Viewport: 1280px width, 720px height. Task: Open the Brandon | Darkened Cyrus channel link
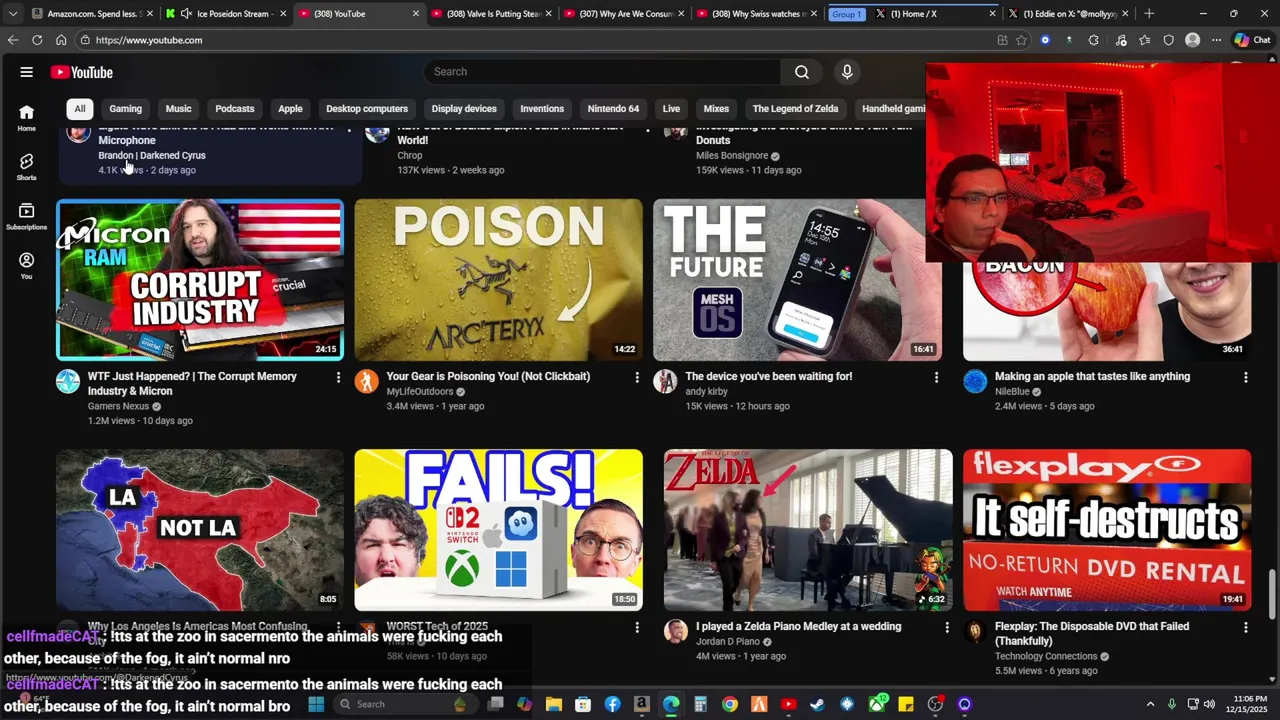pyautogui.click(x=152, y=155)
